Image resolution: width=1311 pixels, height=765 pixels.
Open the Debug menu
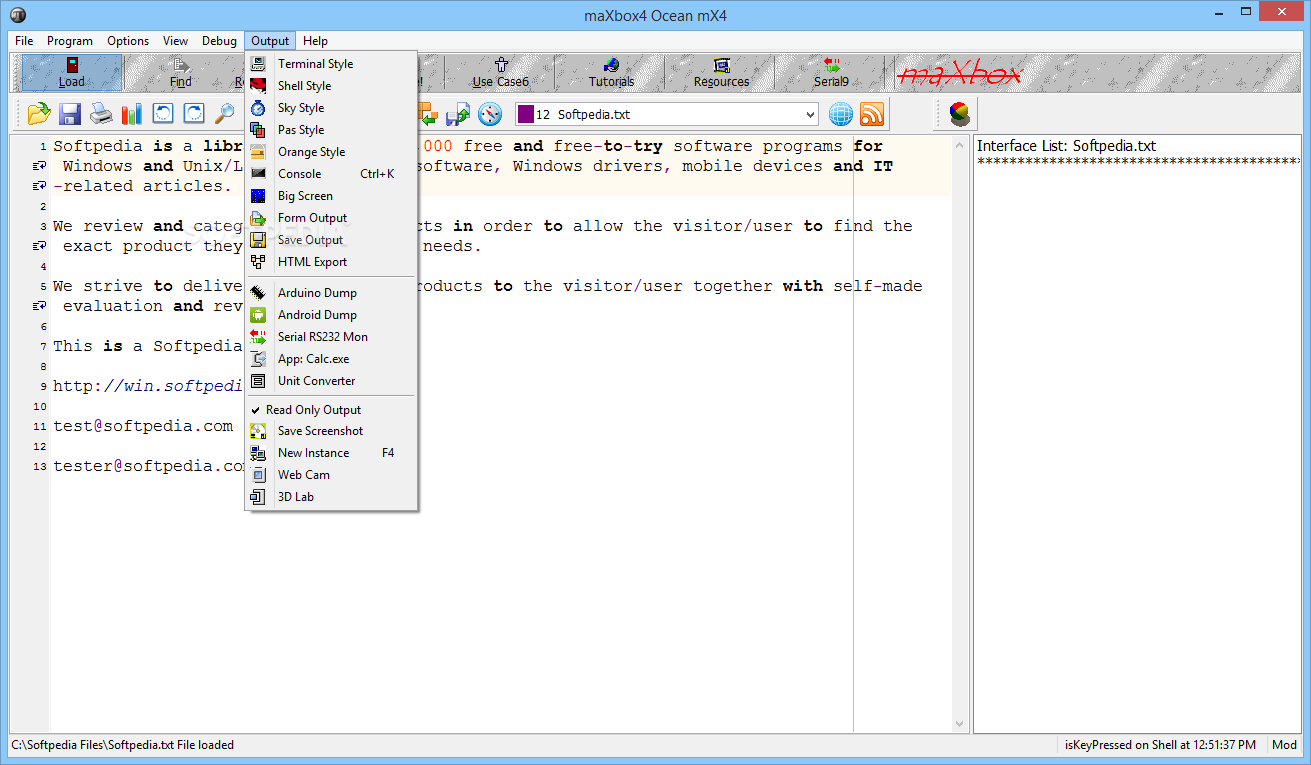click(220, 41)
